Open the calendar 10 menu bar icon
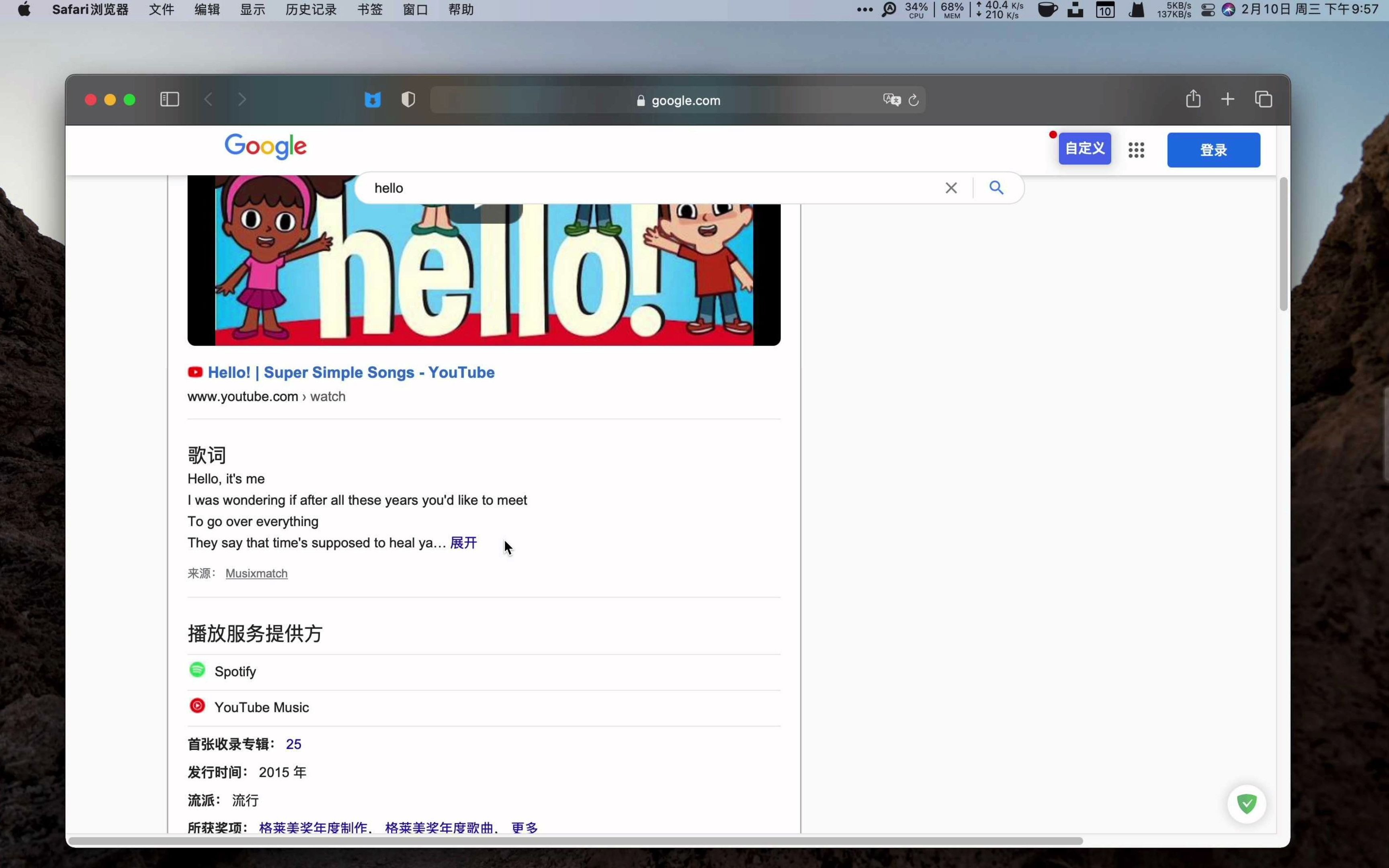The image size is (1389, 868). pyautogui.click(x=1105, y=10)
